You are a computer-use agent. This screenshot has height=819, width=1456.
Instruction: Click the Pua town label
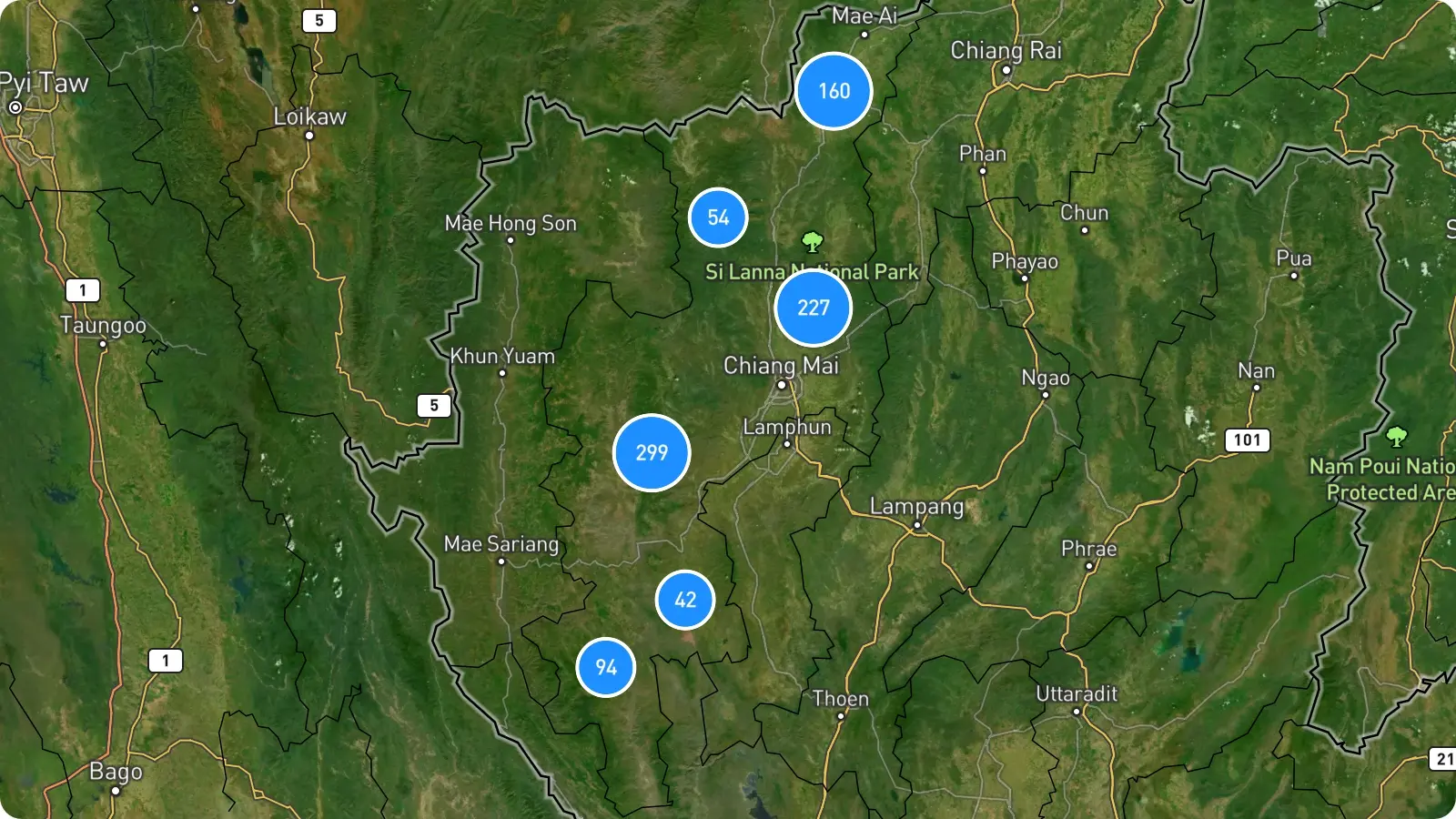[1294, 258]
